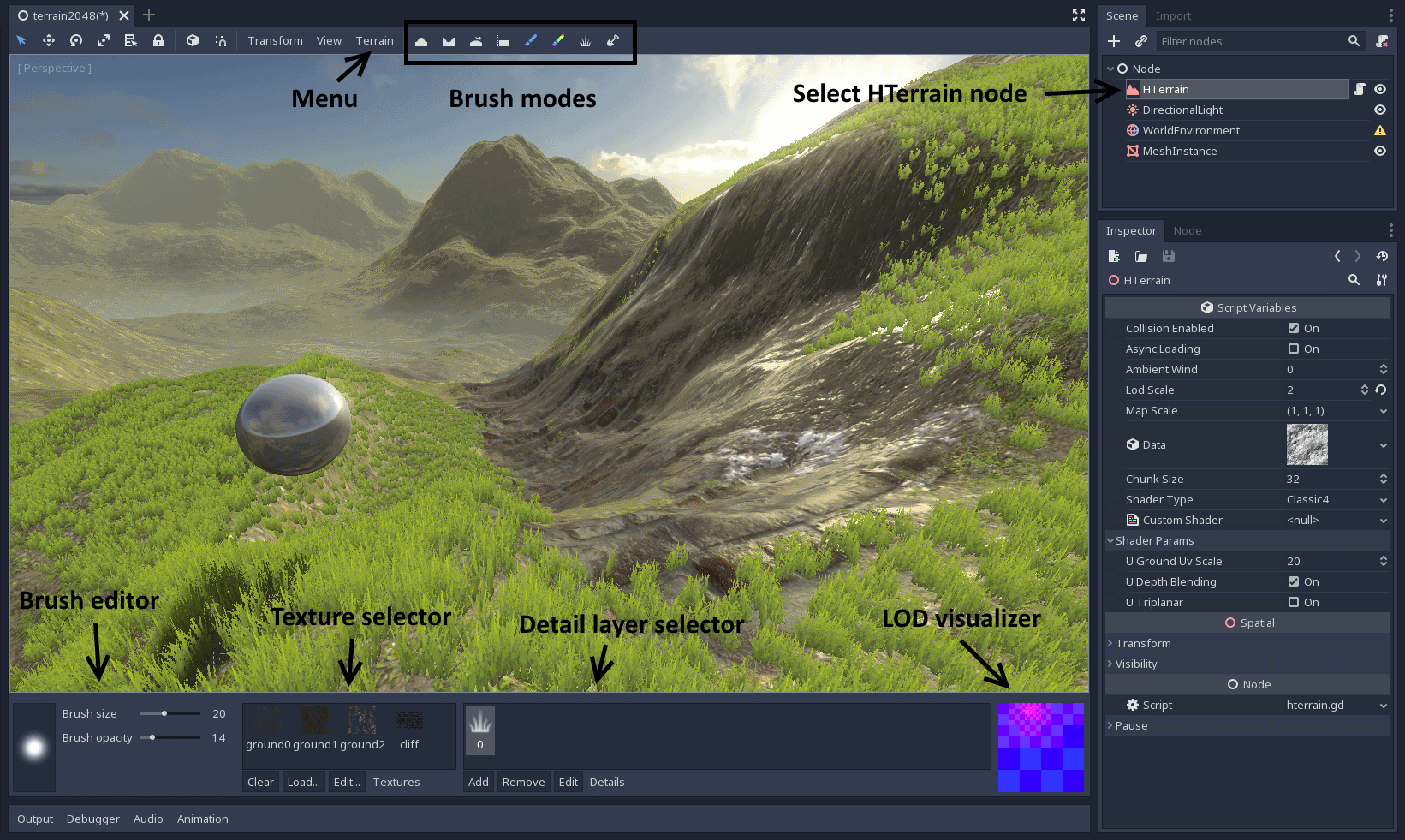Viewport: 1405px width, 840px height.
Task: Select the texture splat paint brush
Action: pyautogui.click(x=531, y=40)
